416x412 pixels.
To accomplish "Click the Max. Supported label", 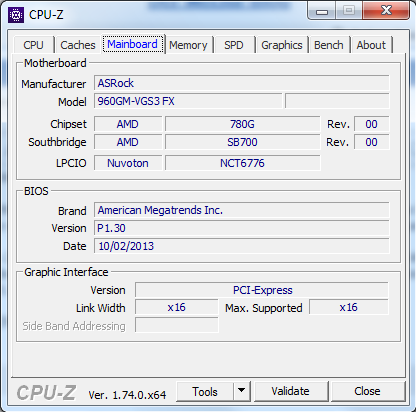I will [x=264, y=308].
